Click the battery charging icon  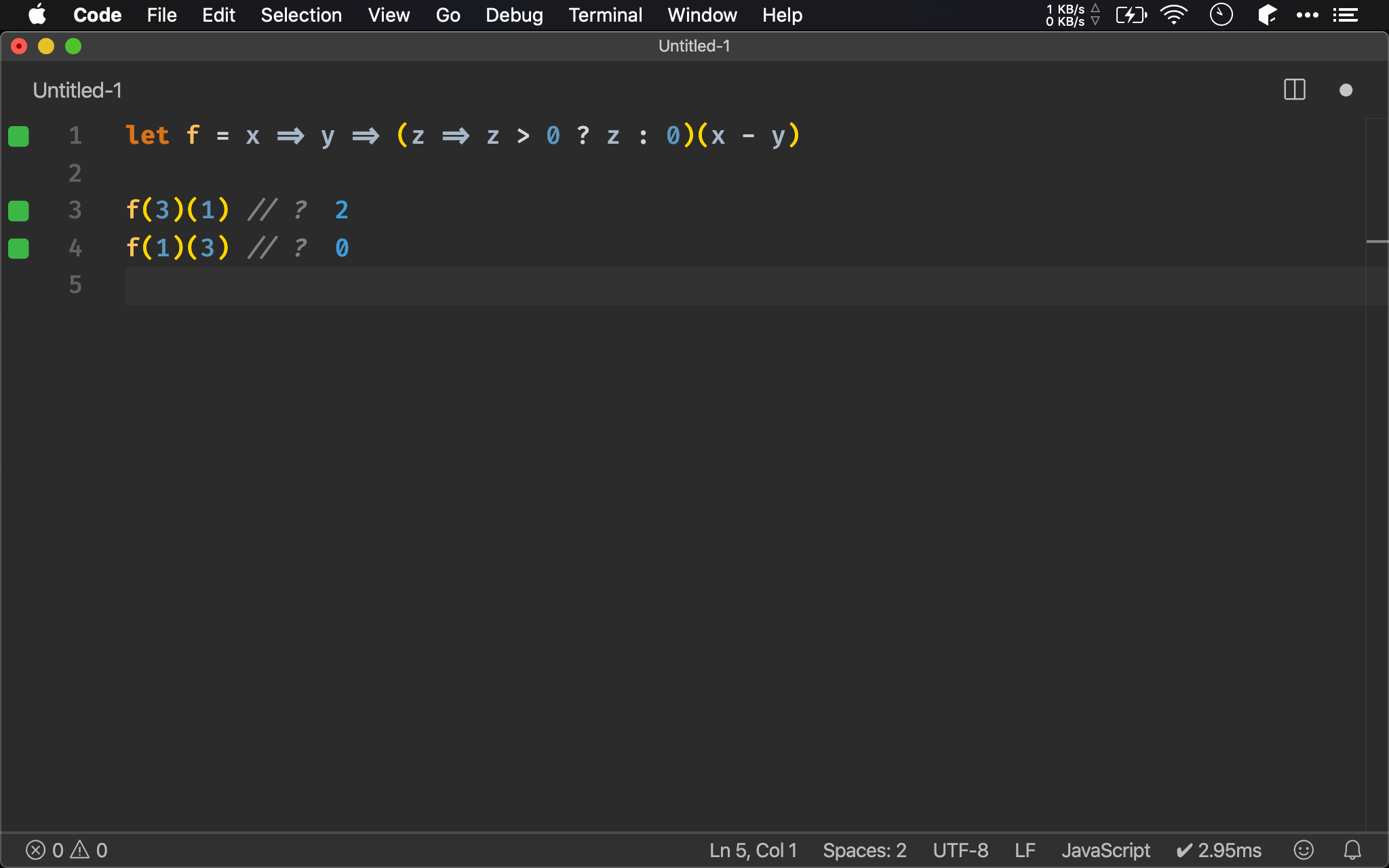1131,15
